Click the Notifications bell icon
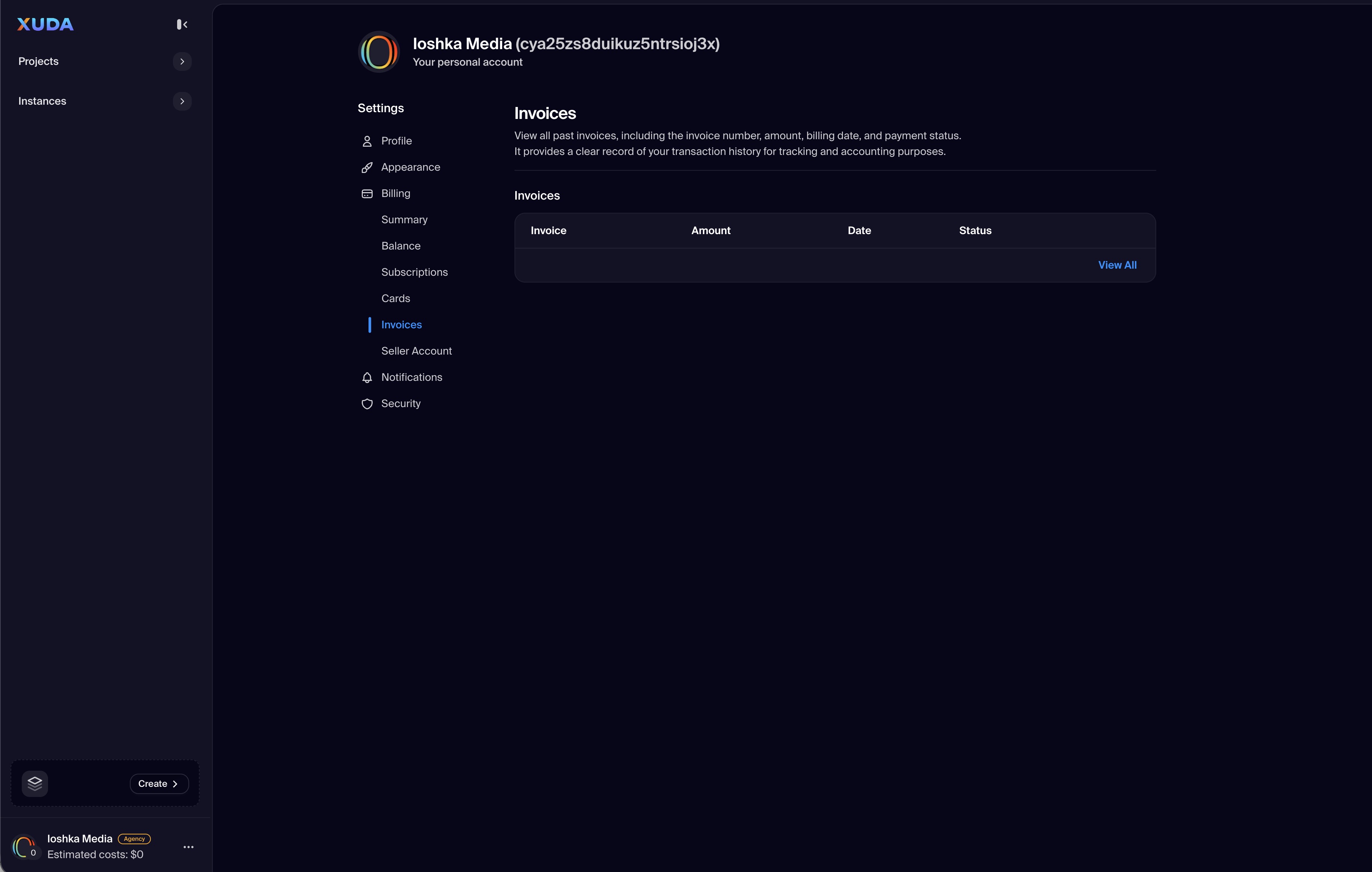Viewport: 1372px width, 872px height. pyautogui.click(x=367, y=377)
